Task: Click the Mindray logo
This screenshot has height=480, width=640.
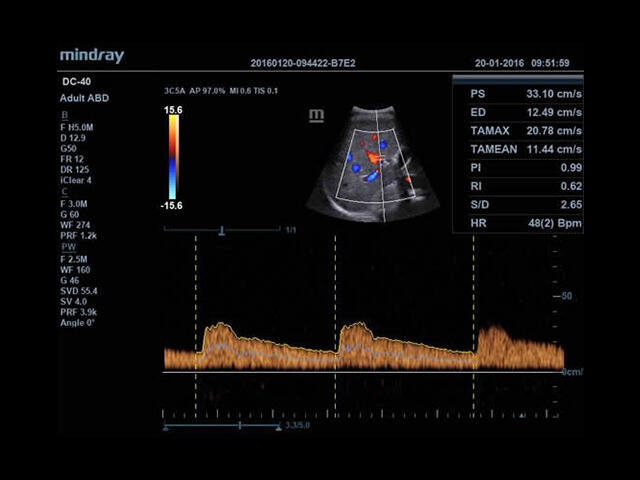Action: (x=91, y=56)
